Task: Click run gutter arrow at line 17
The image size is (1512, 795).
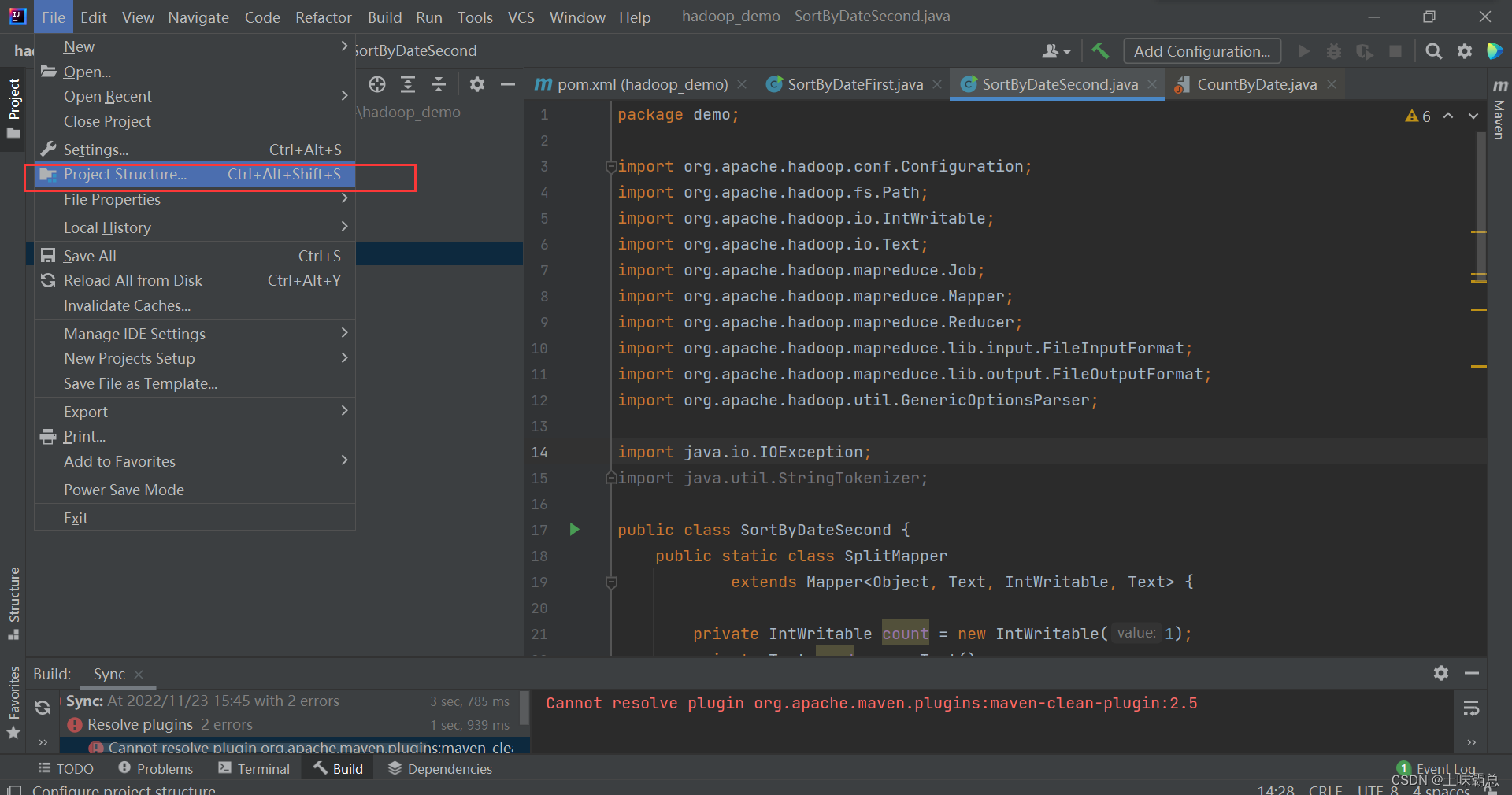Action: 574,530
